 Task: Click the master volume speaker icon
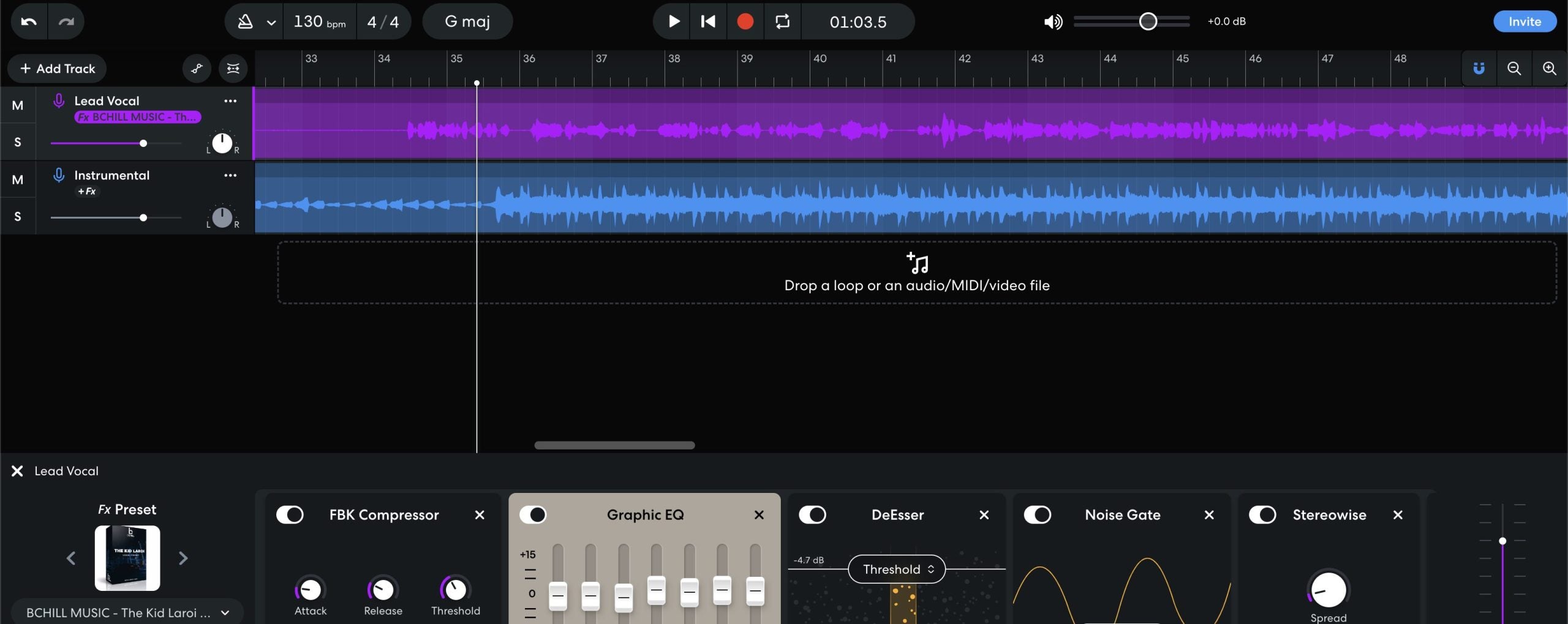point(1052,21)
